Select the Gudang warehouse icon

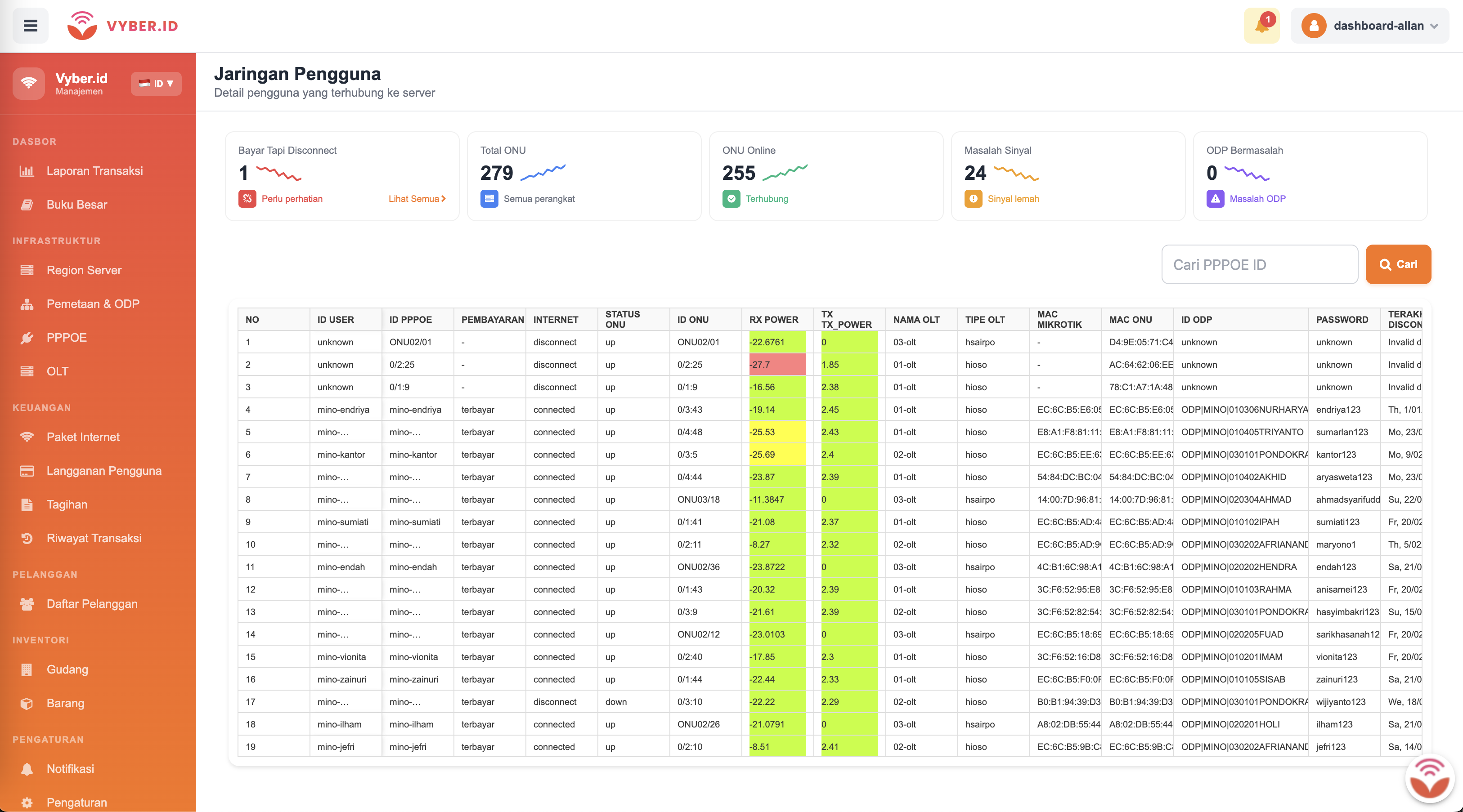pos(27,669)
